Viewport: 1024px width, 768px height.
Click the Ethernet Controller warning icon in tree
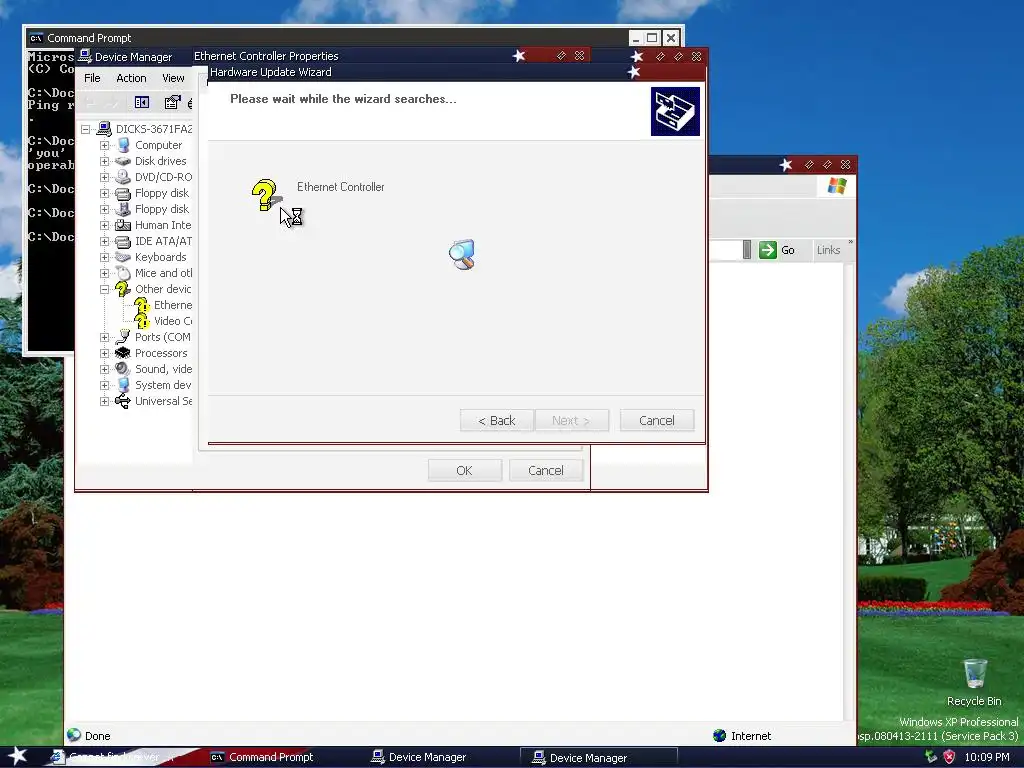142,305
